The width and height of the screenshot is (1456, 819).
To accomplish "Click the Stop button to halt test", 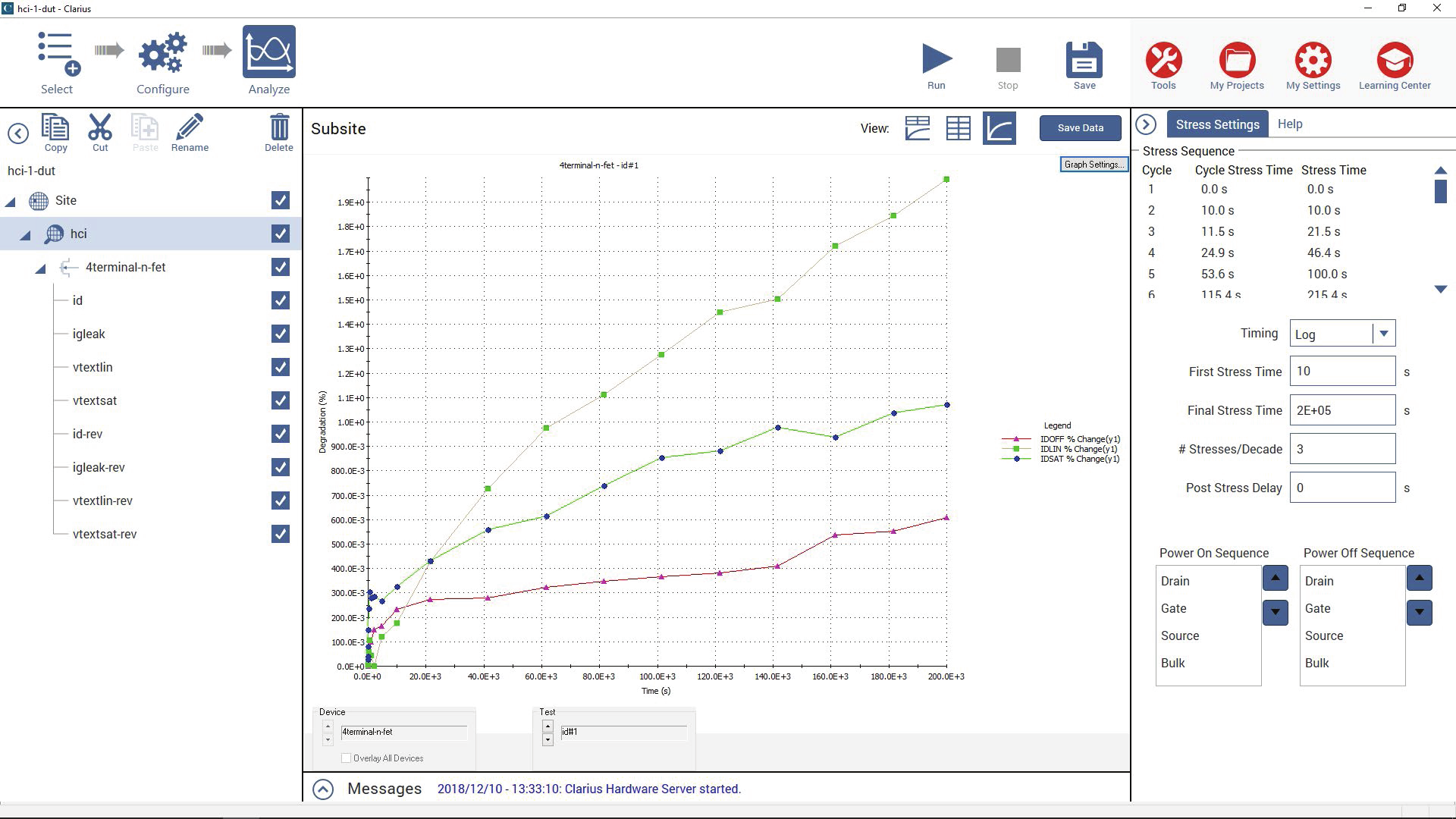I will point(1008,61).
